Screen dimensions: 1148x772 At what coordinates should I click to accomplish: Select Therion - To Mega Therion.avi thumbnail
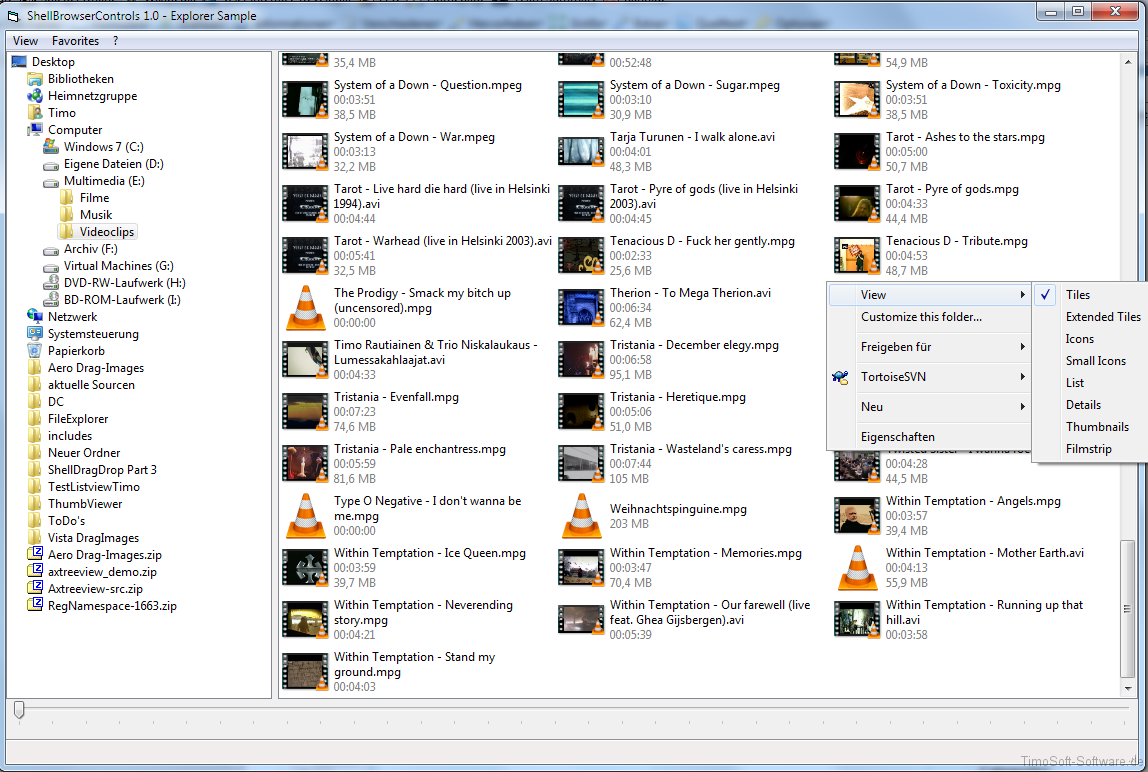point(581,308)
